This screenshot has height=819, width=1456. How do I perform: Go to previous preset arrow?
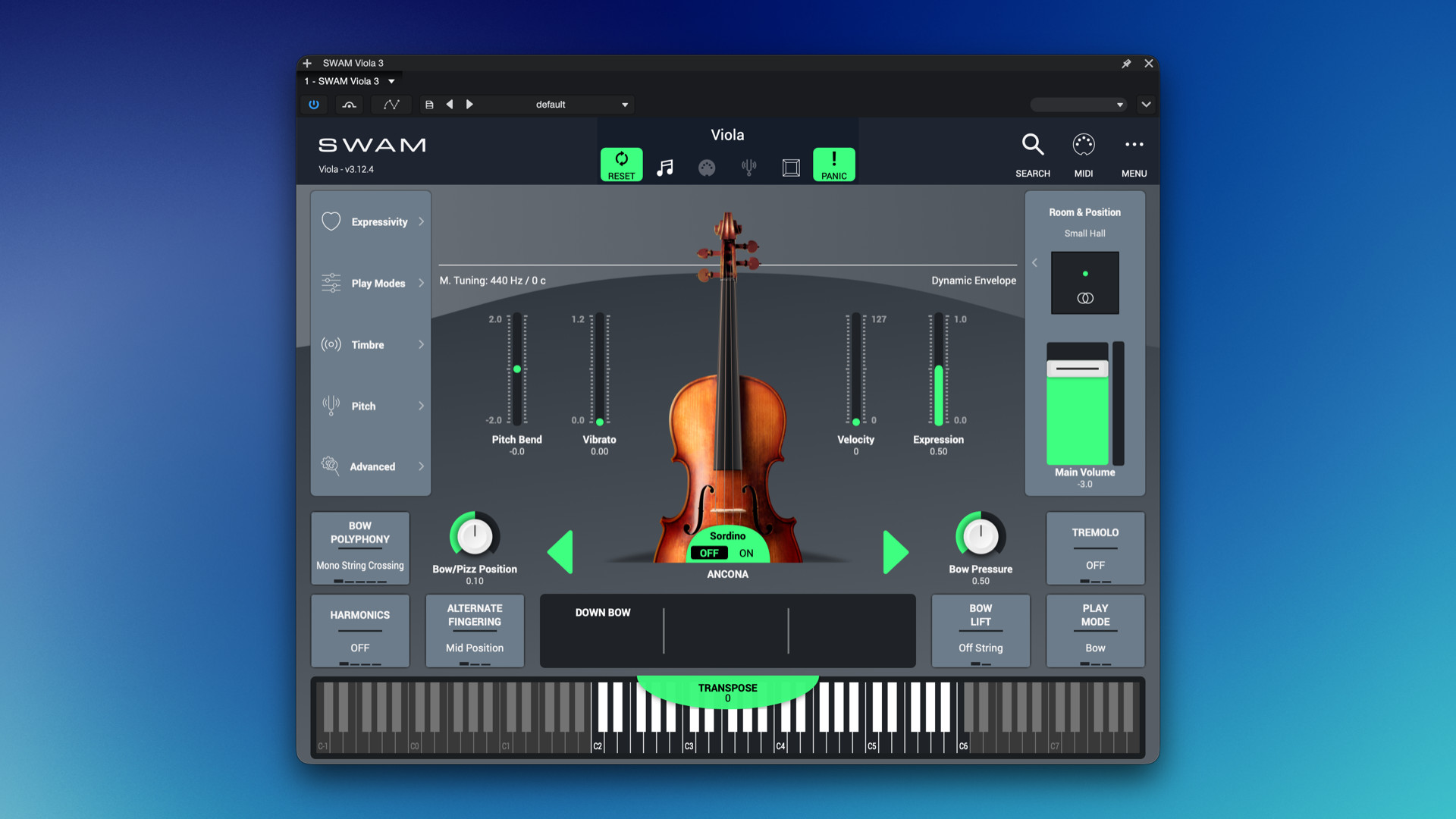click(450, 105)
